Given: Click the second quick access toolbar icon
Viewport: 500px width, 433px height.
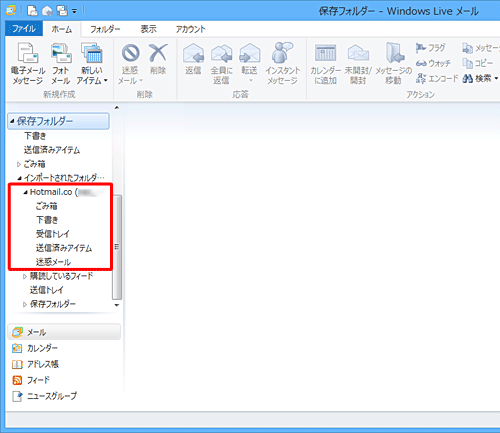Looking at the screenshot, I should click(x=47, y=11).
